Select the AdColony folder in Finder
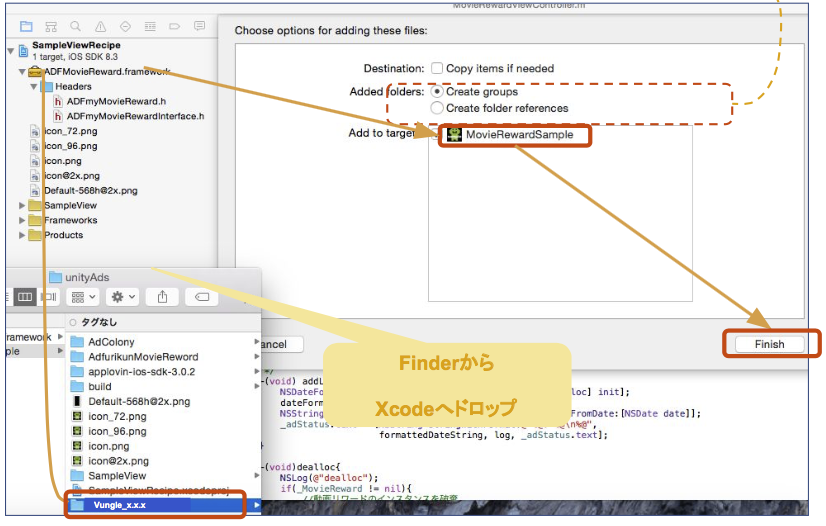The image size is (826, 526). coord(111,342)
